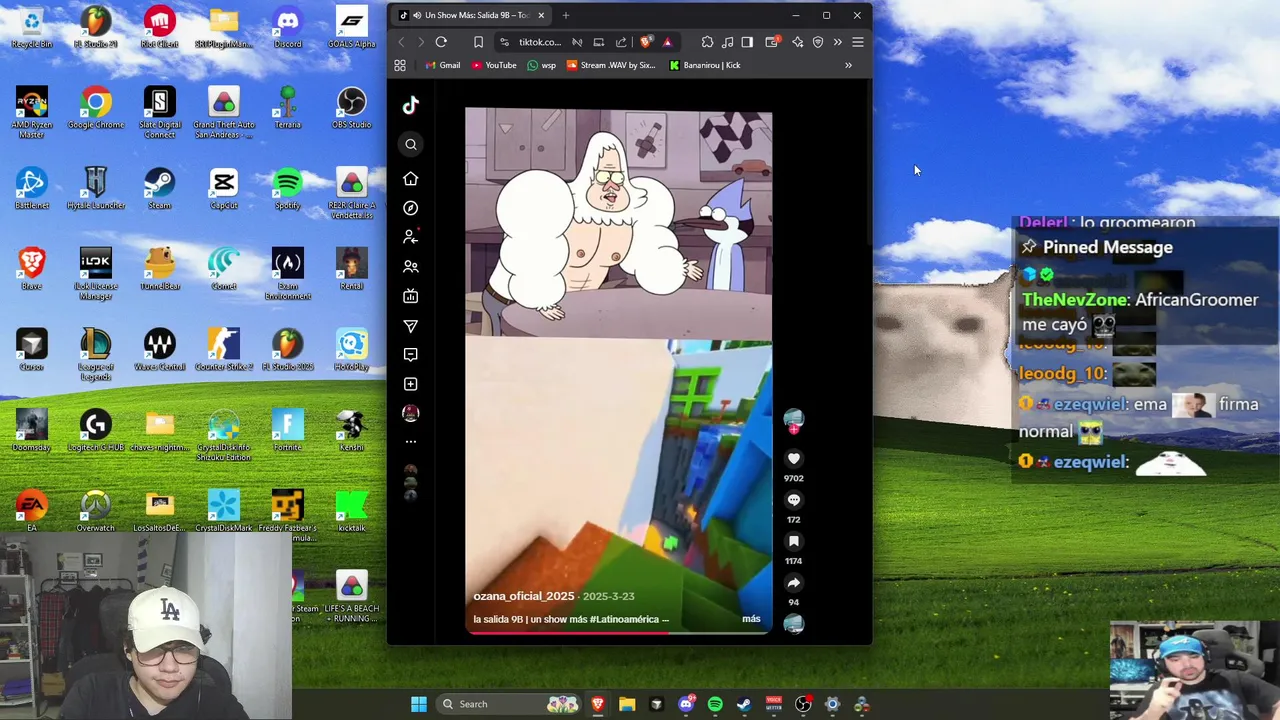Expand the caption with "más"
The height and width of the screenshot is (720, 1280).
(x=751, y=619)
